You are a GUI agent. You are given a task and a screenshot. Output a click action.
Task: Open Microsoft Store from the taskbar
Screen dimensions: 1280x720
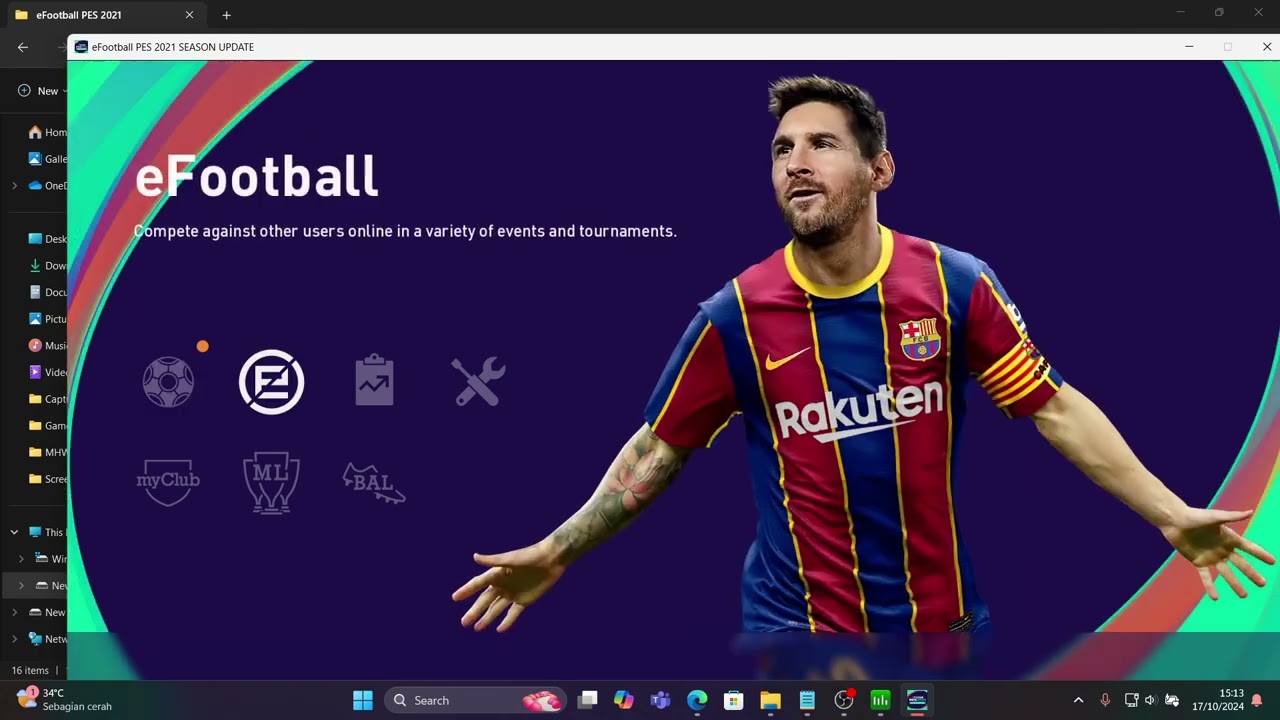pos(733,700)
